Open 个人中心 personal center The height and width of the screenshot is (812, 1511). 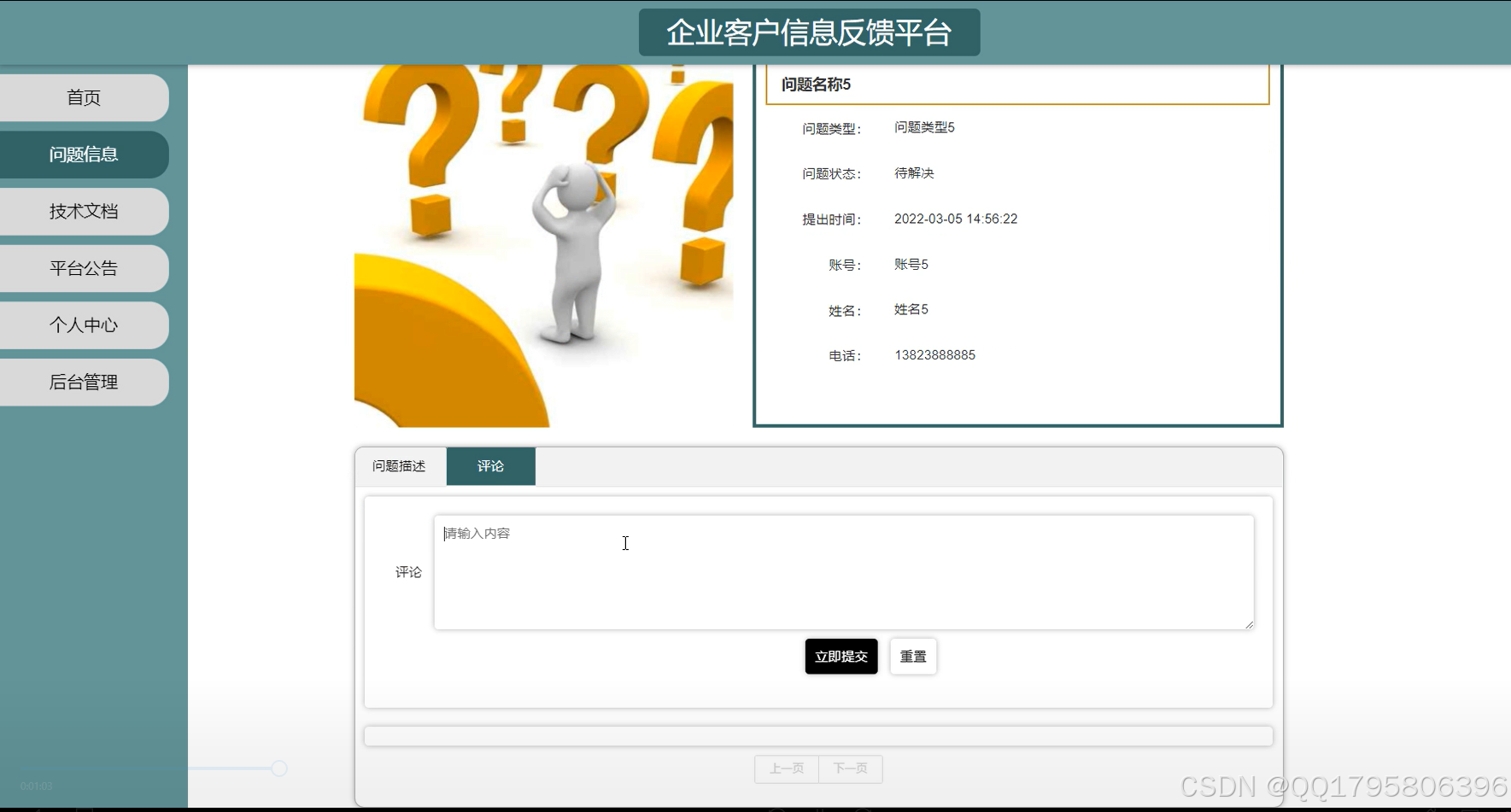[83, 325]
